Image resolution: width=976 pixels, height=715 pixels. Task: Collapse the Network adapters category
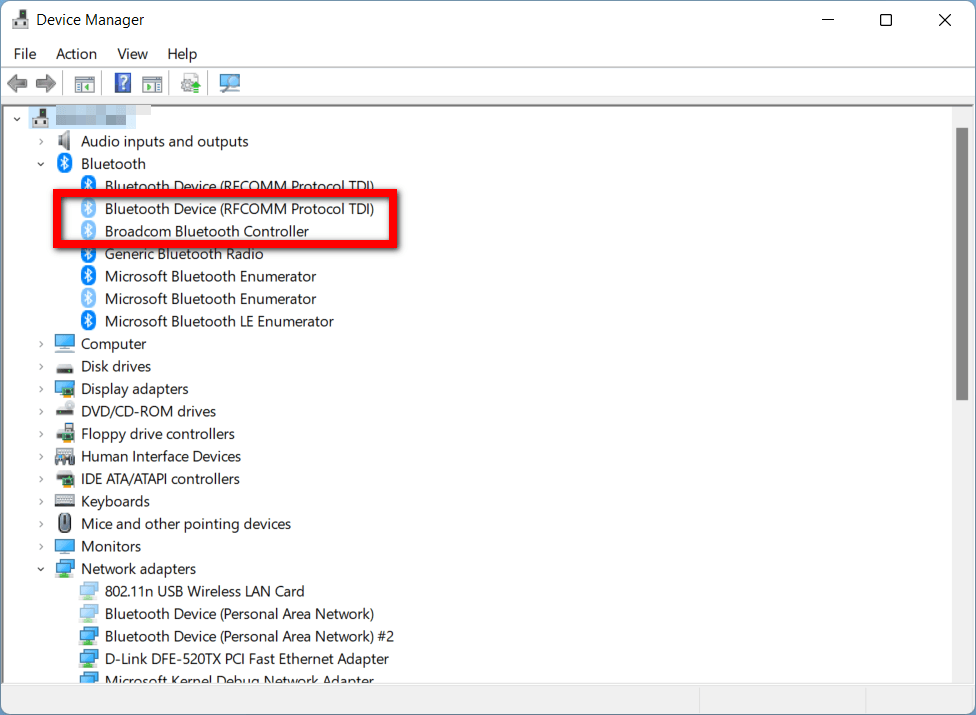pos(41,569)
